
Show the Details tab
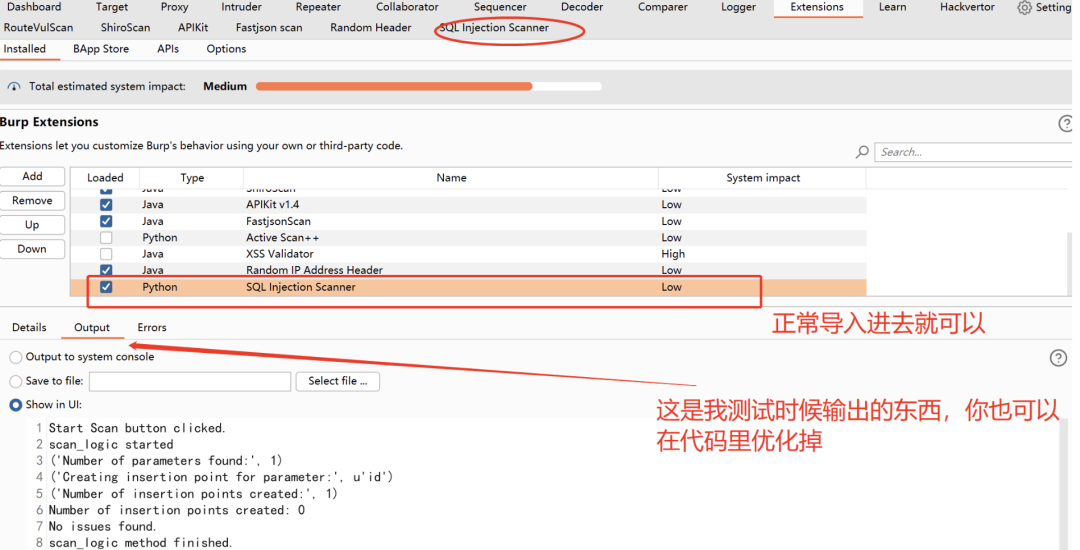point(29,328)
